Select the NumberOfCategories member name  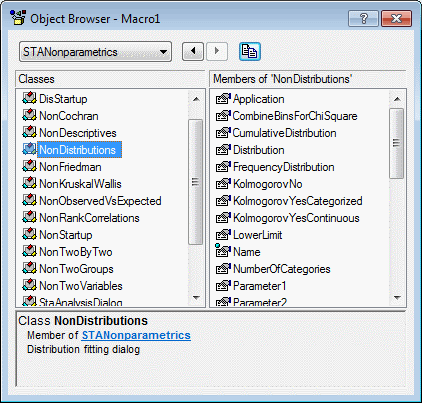click(282, 269)
